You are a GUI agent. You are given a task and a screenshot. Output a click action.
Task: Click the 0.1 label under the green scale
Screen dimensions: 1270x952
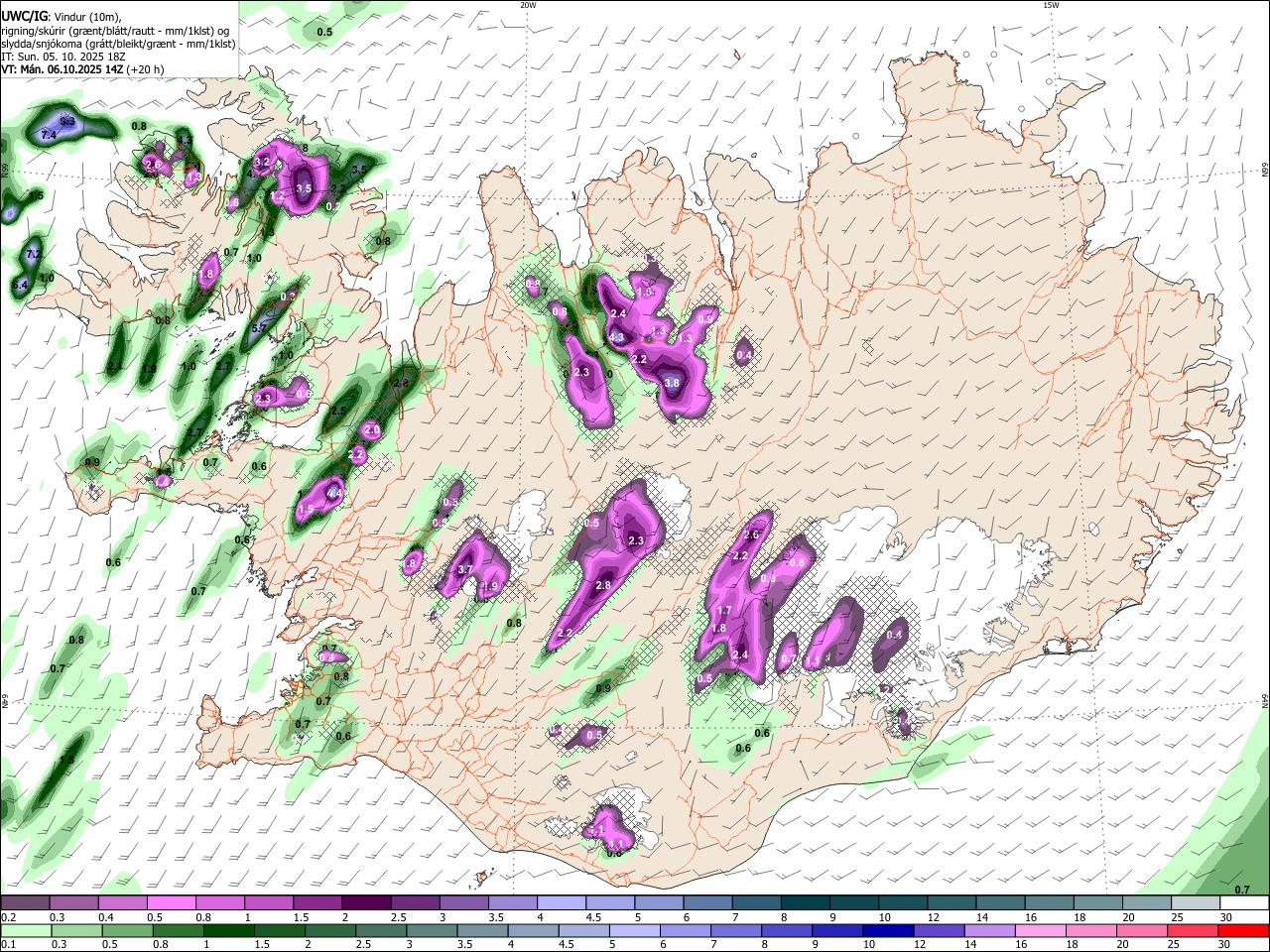pos(8,945)
